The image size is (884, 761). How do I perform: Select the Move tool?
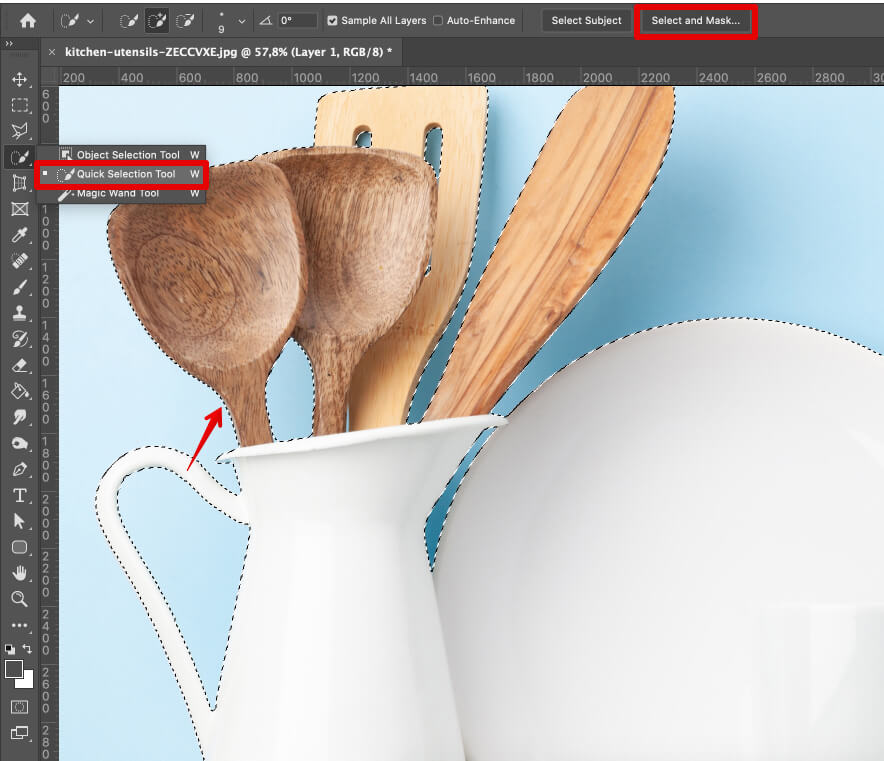tap(21, 80)
